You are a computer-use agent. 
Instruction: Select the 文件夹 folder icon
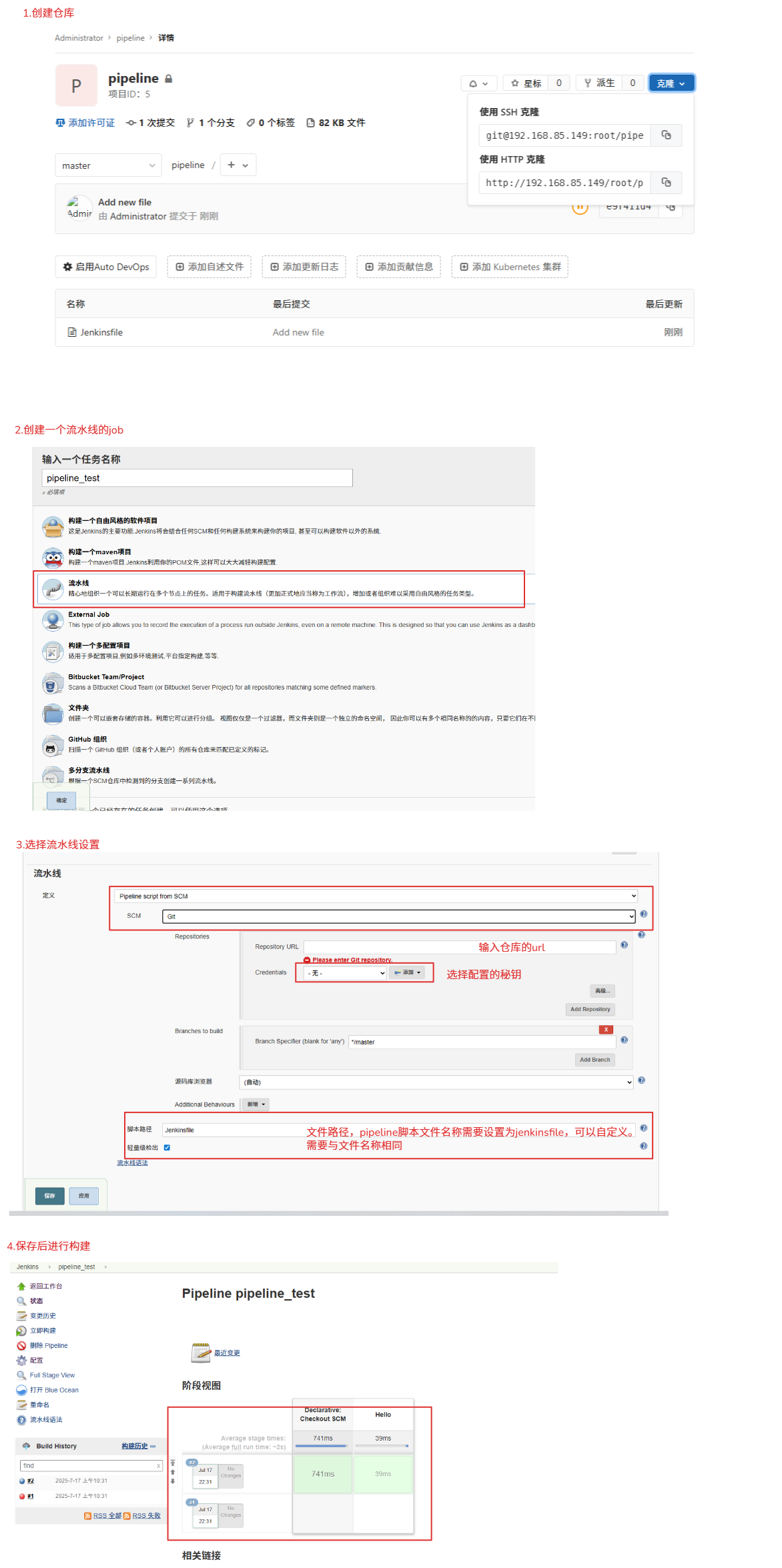53,714
